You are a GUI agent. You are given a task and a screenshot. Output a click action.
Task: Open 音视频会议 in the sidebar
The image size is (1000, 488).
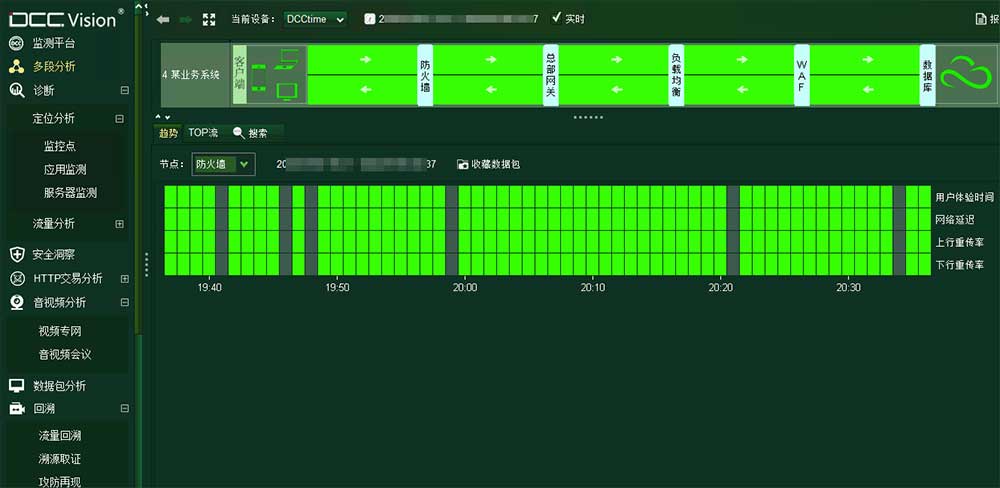click(x=65, y=354)
